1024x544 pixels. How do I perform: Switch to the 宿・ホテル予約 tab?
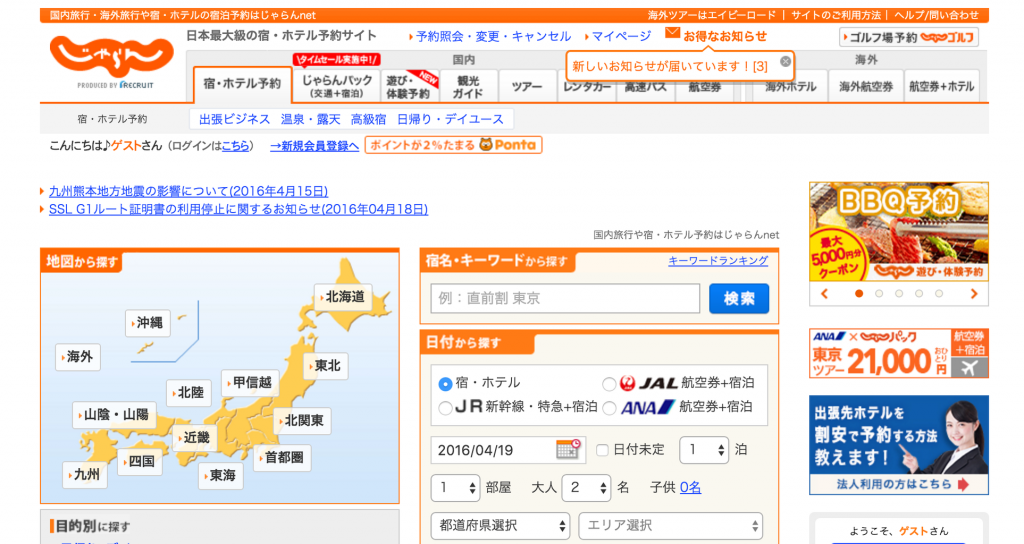242,85
